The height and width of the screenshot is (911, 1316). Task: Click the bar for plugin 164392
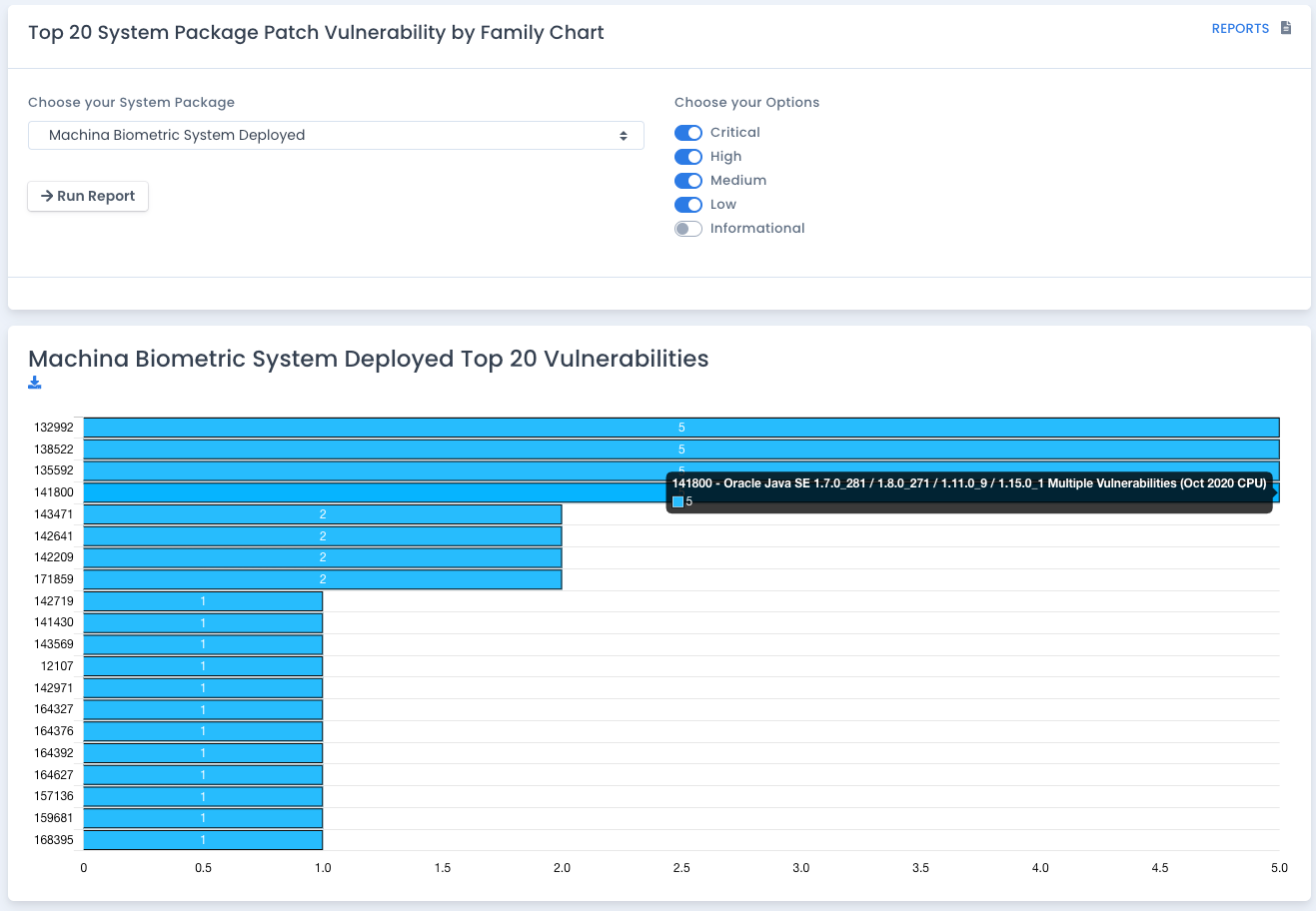pos(203,753)
